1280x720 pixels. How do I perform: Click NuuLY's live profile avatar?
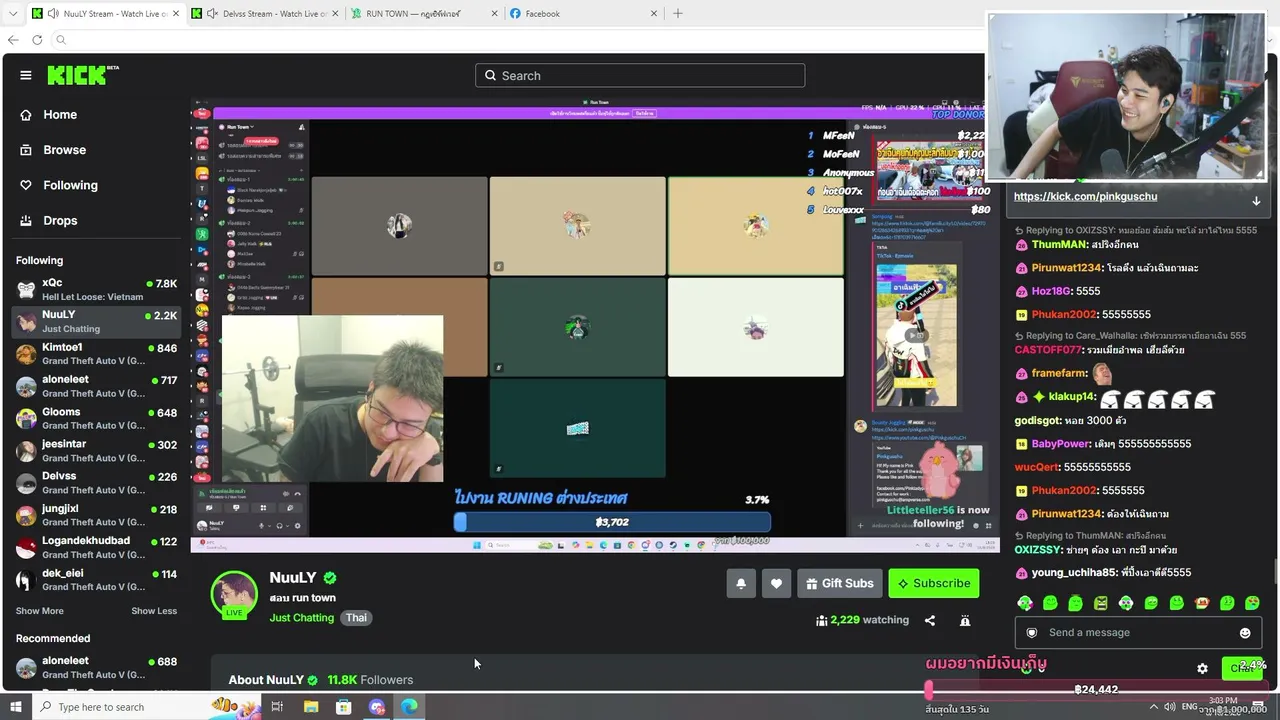click(x=234, y=594)
